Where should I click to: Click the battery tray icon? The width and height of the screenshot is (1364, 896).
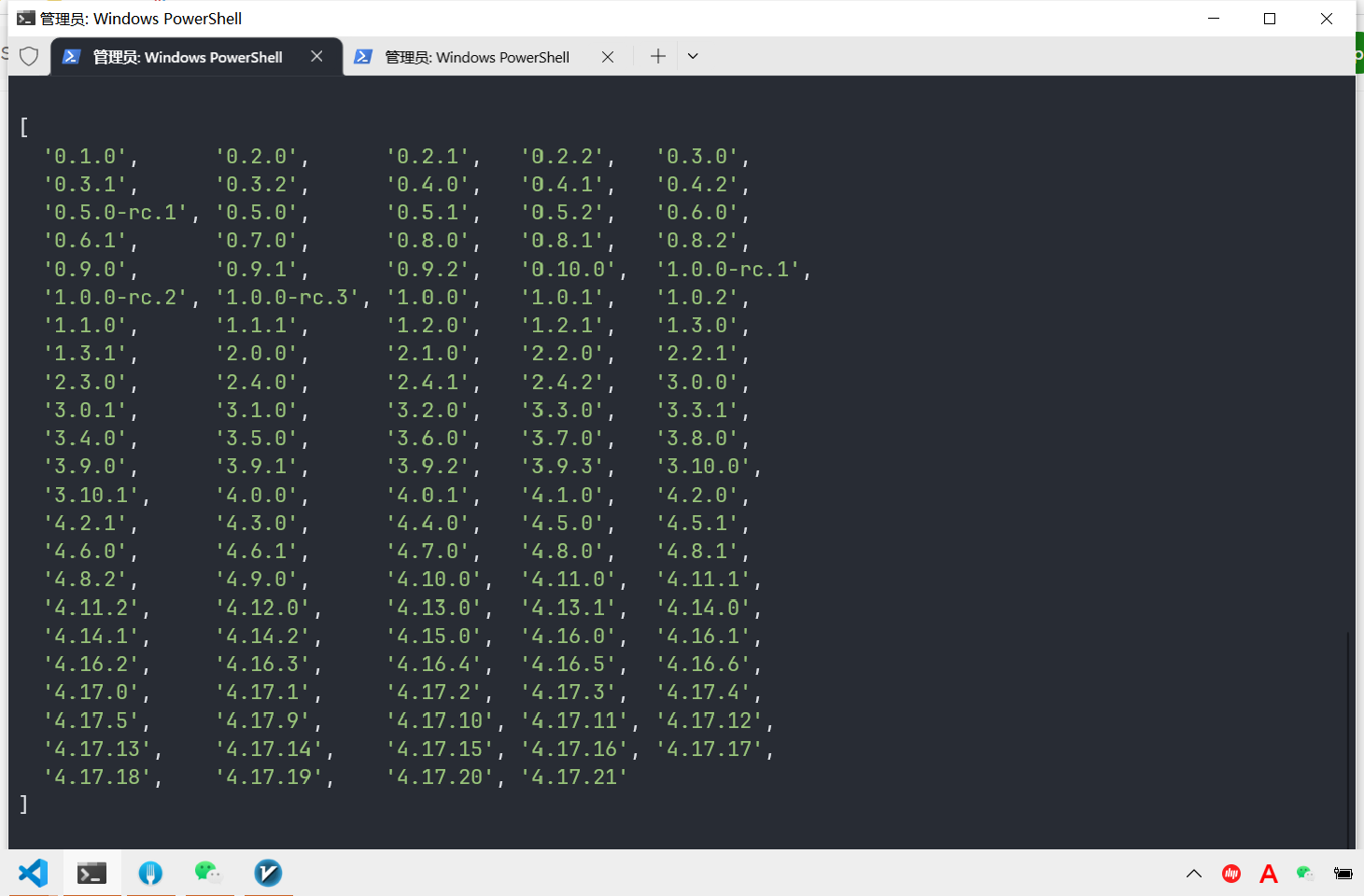[1343, 874]
